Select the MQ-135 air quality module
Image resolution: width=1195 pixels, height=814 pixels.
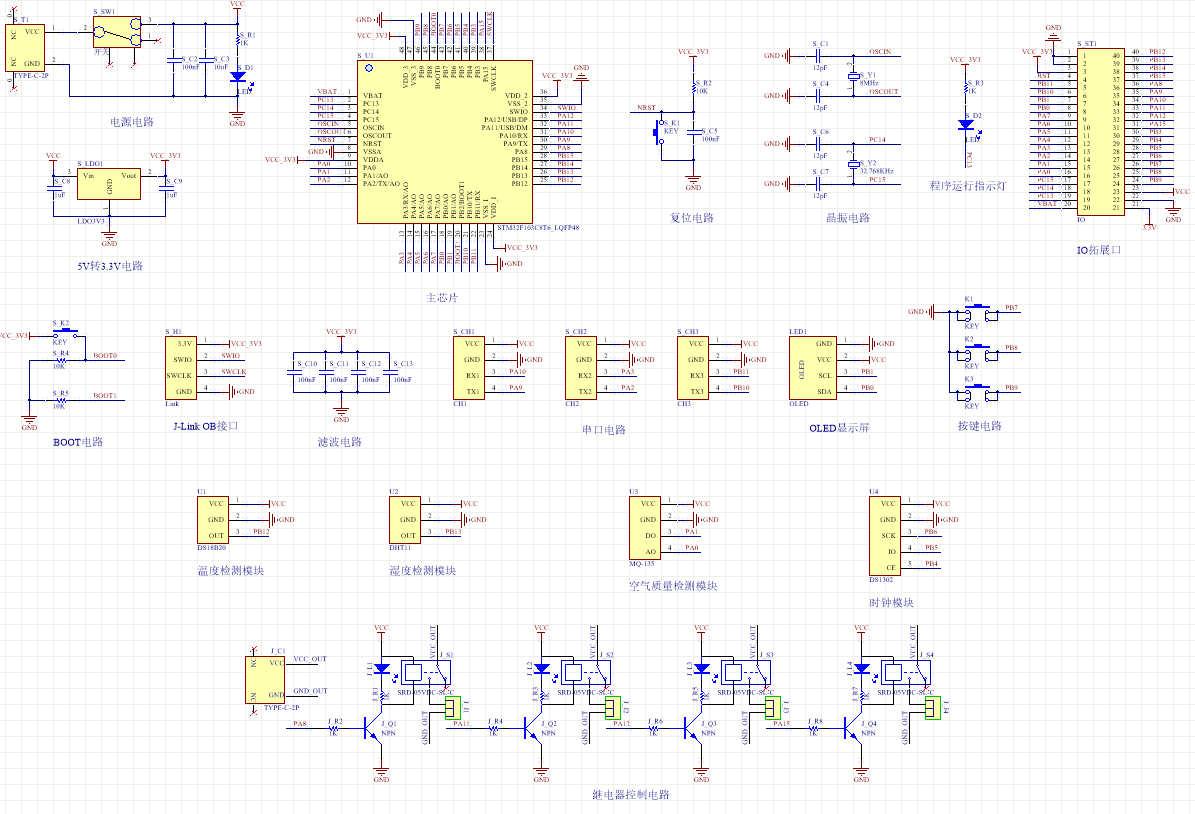click(645, 527)
